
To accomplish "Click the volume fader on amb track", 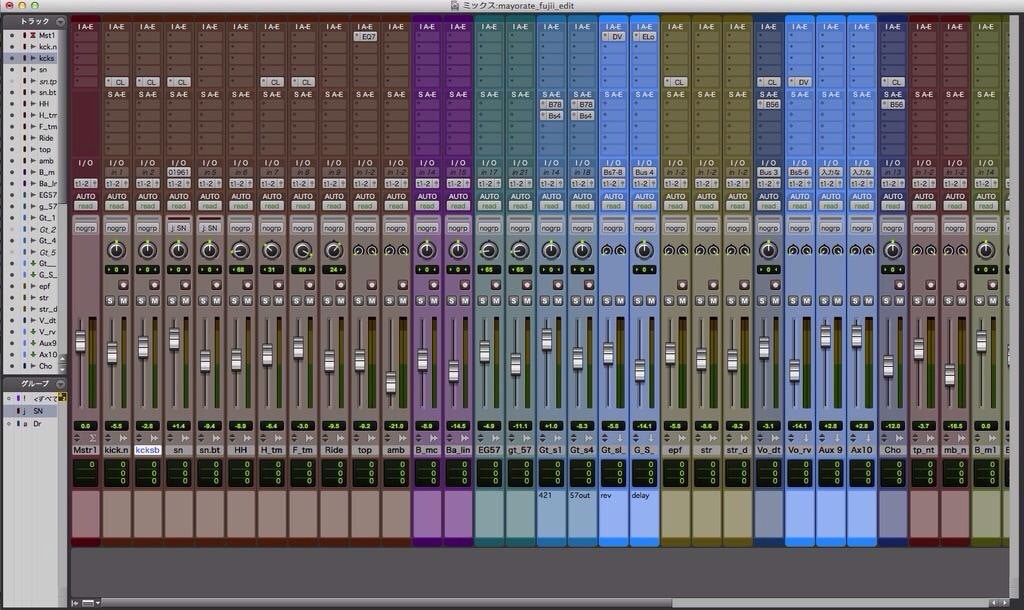I will [x=391, y=382].
